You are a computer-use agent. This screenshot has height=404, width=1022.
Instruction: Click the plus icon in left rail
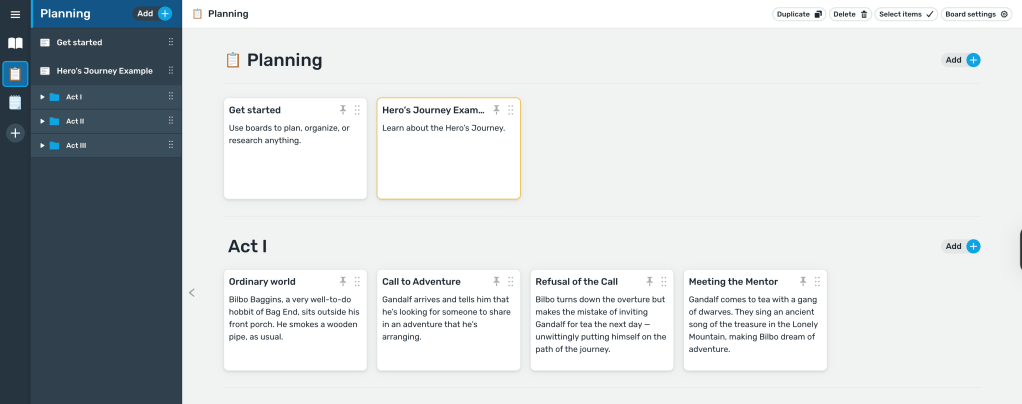pyautogui.click(x=15, y=133)
